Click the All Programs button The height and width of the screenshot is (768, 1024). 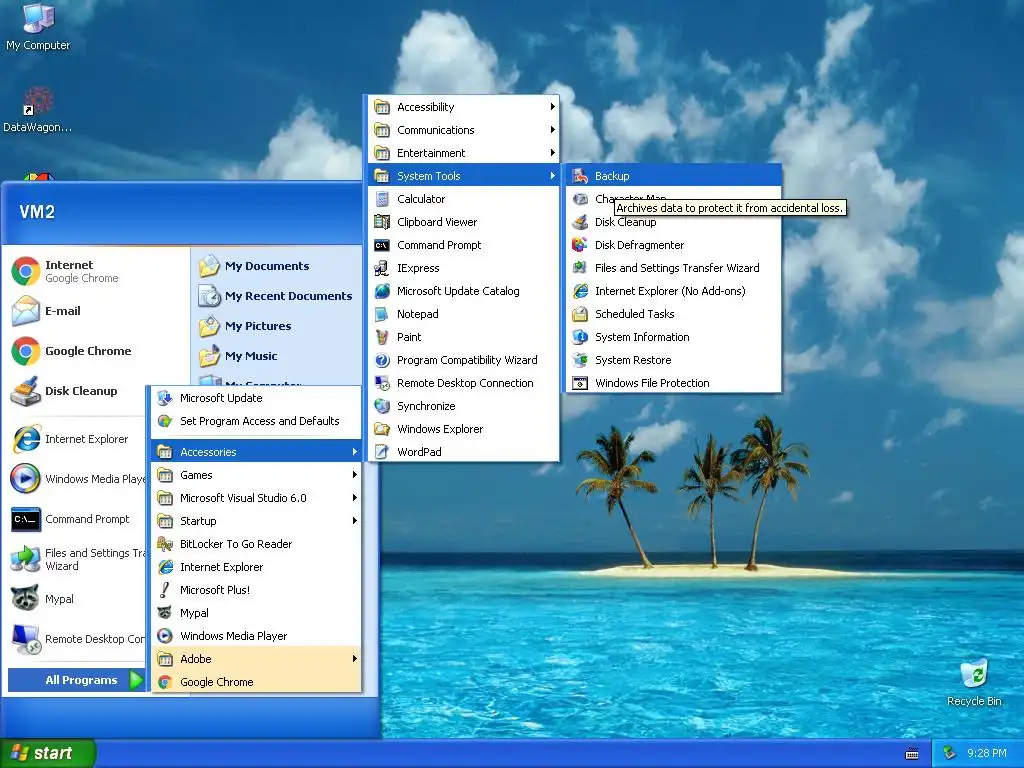pyautogui.click(x=76, y=680)
